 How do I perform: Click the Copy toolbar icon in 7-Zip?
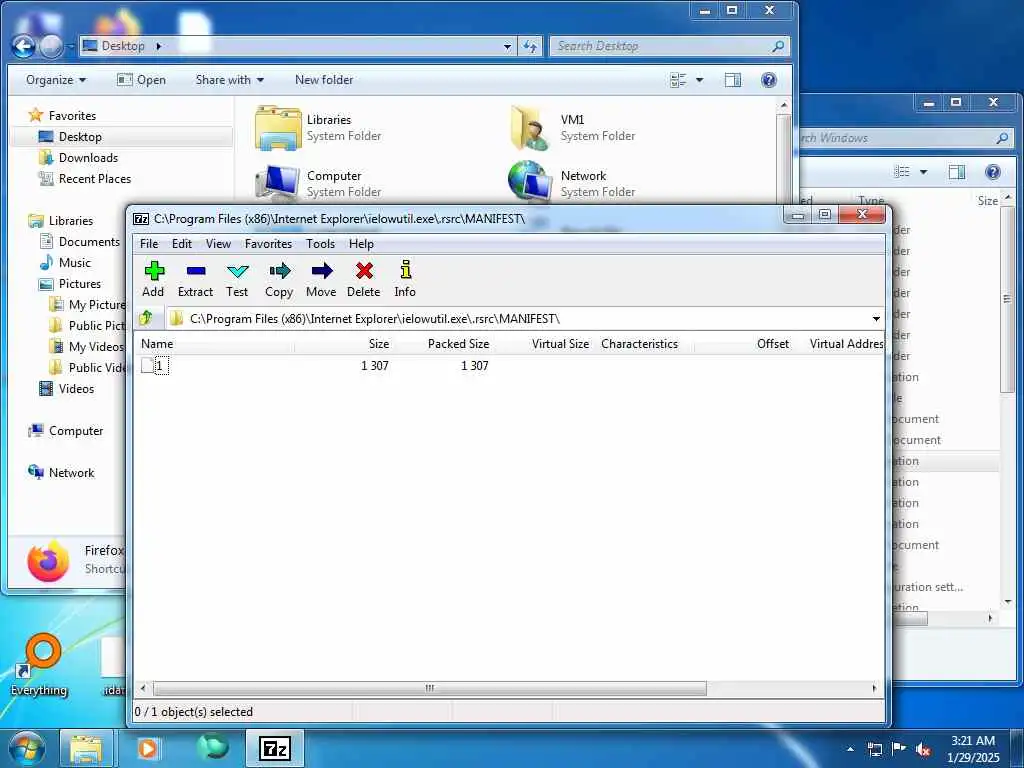point(279,280)
